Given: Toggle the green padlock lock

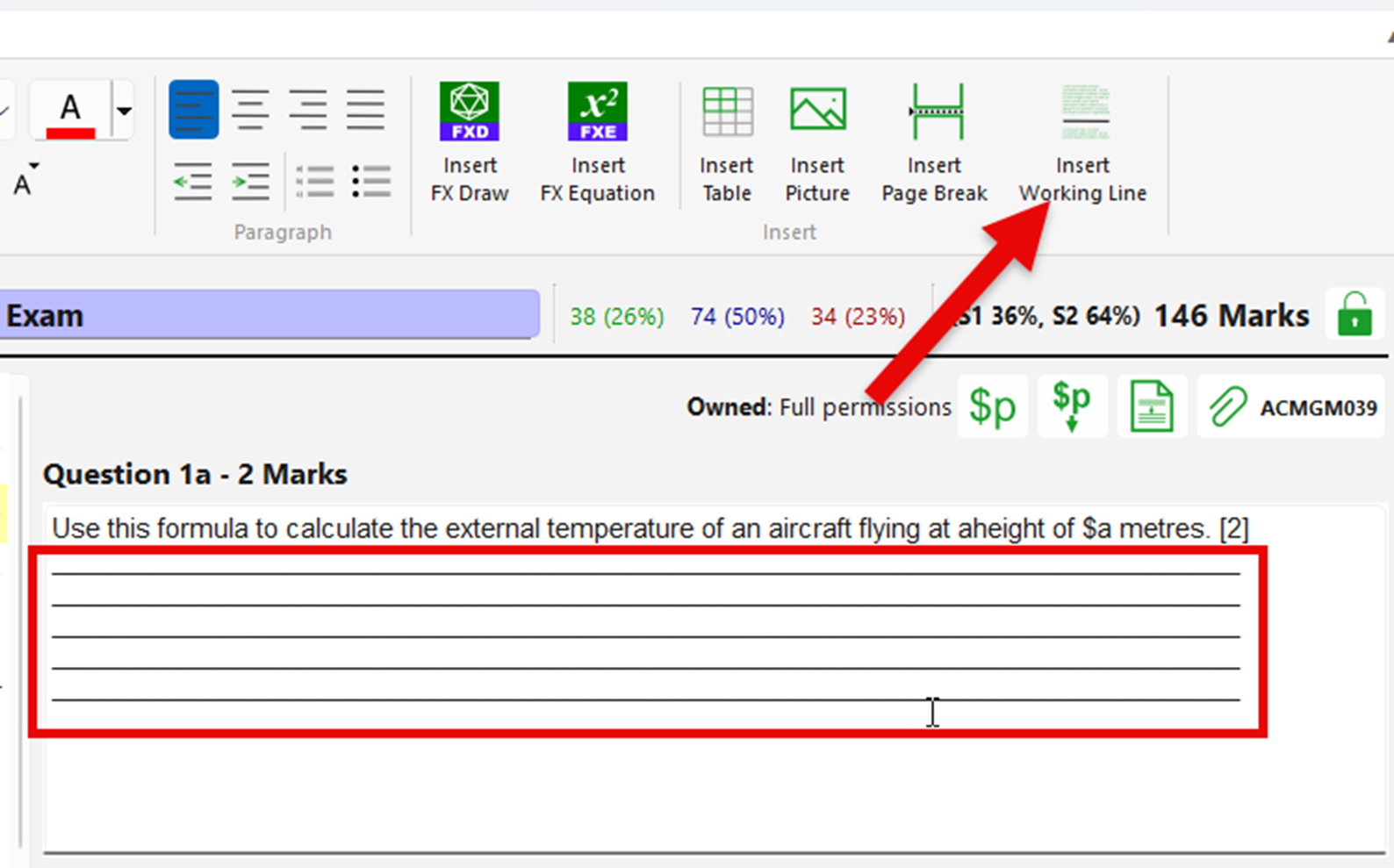Looking at the screenshot, I should click(1354, 314).
